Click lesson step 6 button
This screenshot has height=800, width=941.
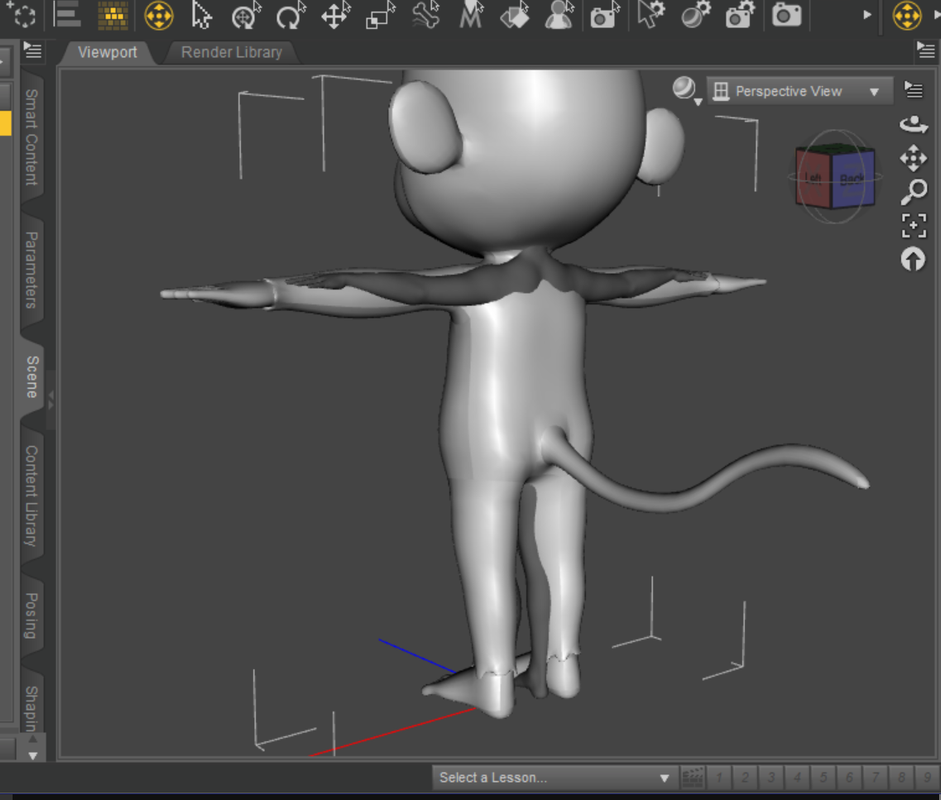coord(849,778)
